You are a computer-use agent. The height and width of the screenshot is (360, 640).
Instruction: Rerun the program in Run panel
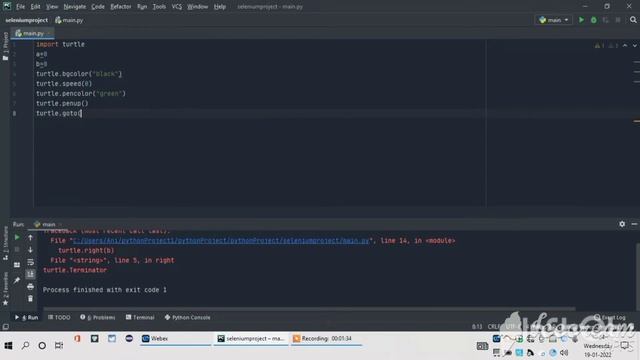coord(17,237)
